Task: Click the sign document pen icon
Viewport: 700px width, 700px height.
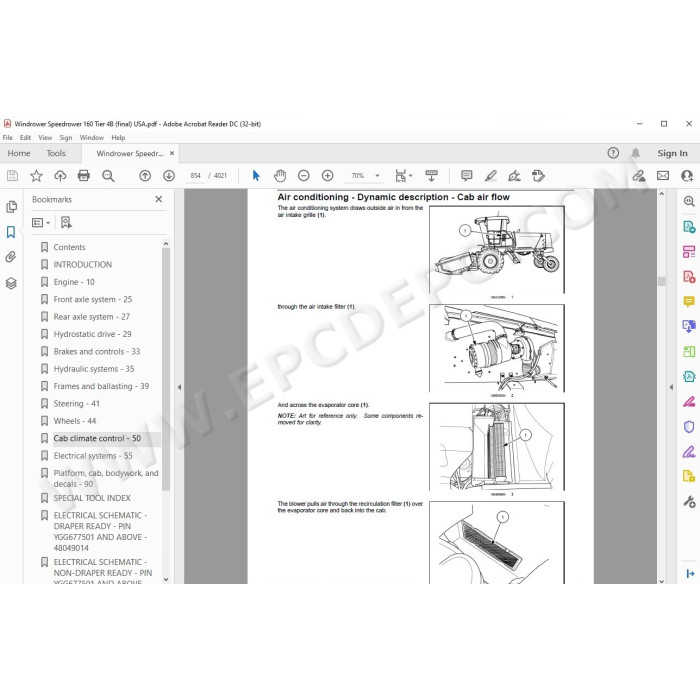Action: pos(514,176)
